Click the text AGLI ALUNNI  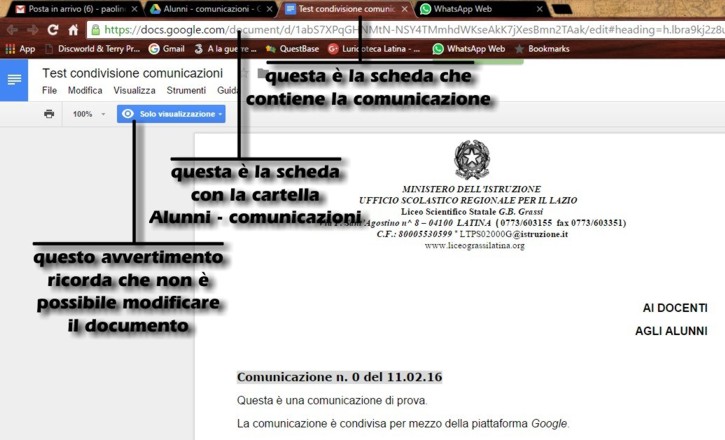[671, 331]
